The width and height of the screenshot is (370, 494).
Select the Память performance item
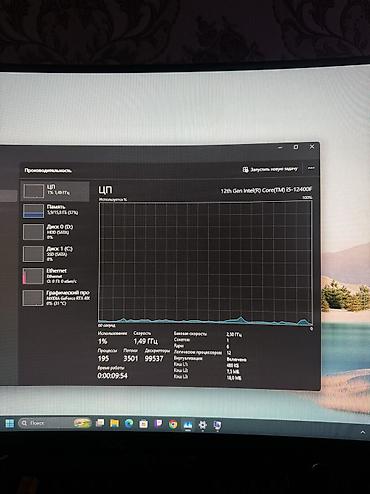[x=55, y=211]
